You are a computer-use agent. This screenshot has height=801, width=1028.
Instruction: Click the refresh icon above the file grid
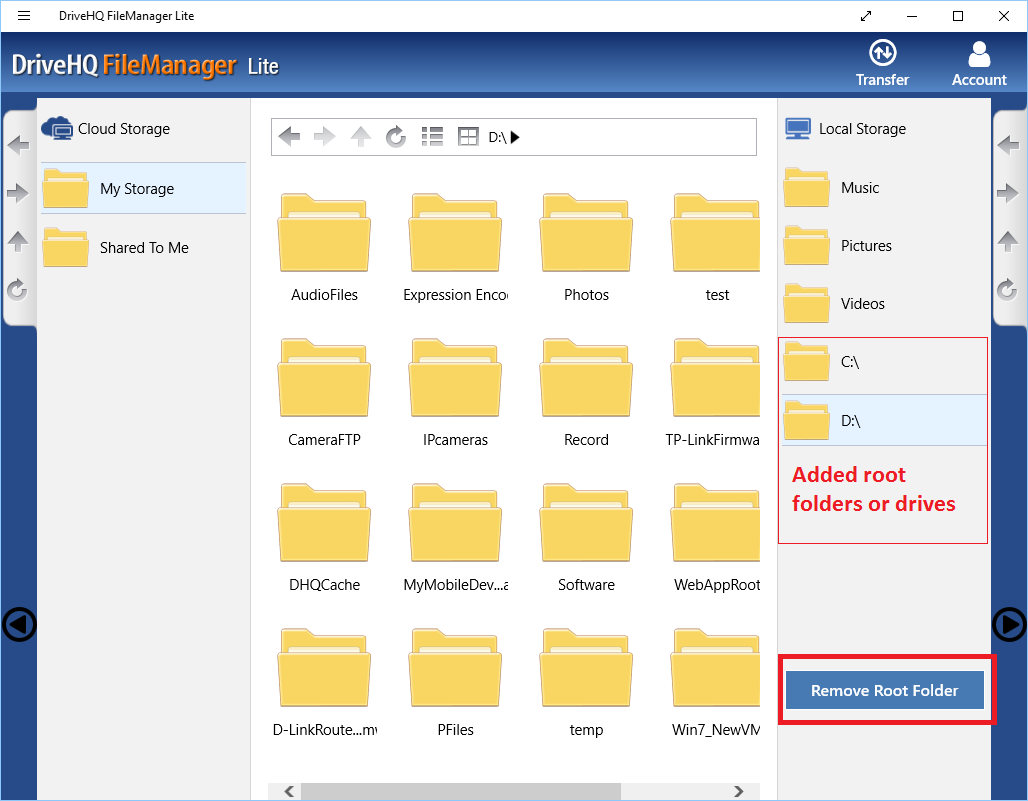pyautogui.click(x=396, y=137)
